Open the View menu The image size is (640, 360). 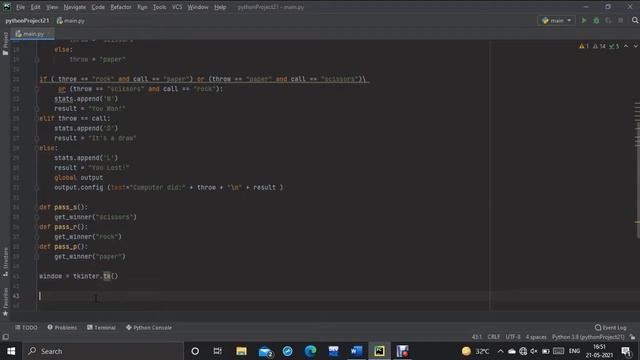click(52, 7)
